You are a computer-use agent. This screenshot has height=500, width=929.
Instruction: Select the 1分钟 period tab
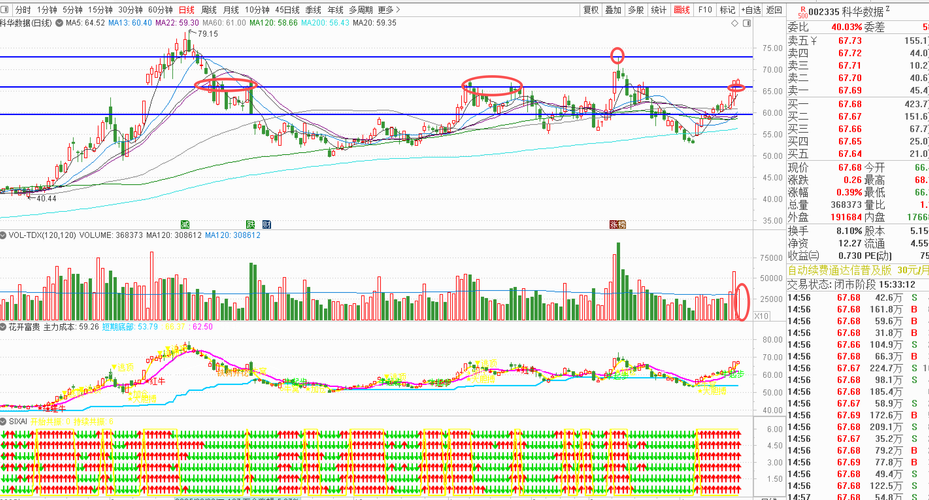[x=47, y=9]
